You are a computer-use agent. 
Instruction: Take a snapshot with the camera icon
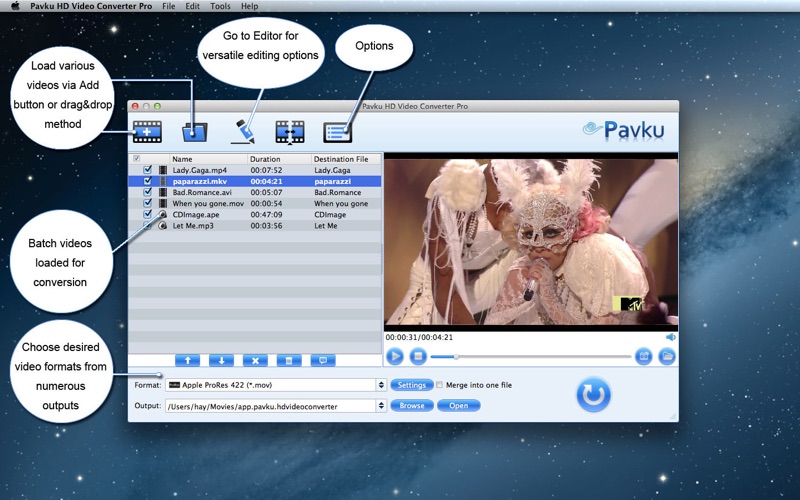(x=643, y=356)
